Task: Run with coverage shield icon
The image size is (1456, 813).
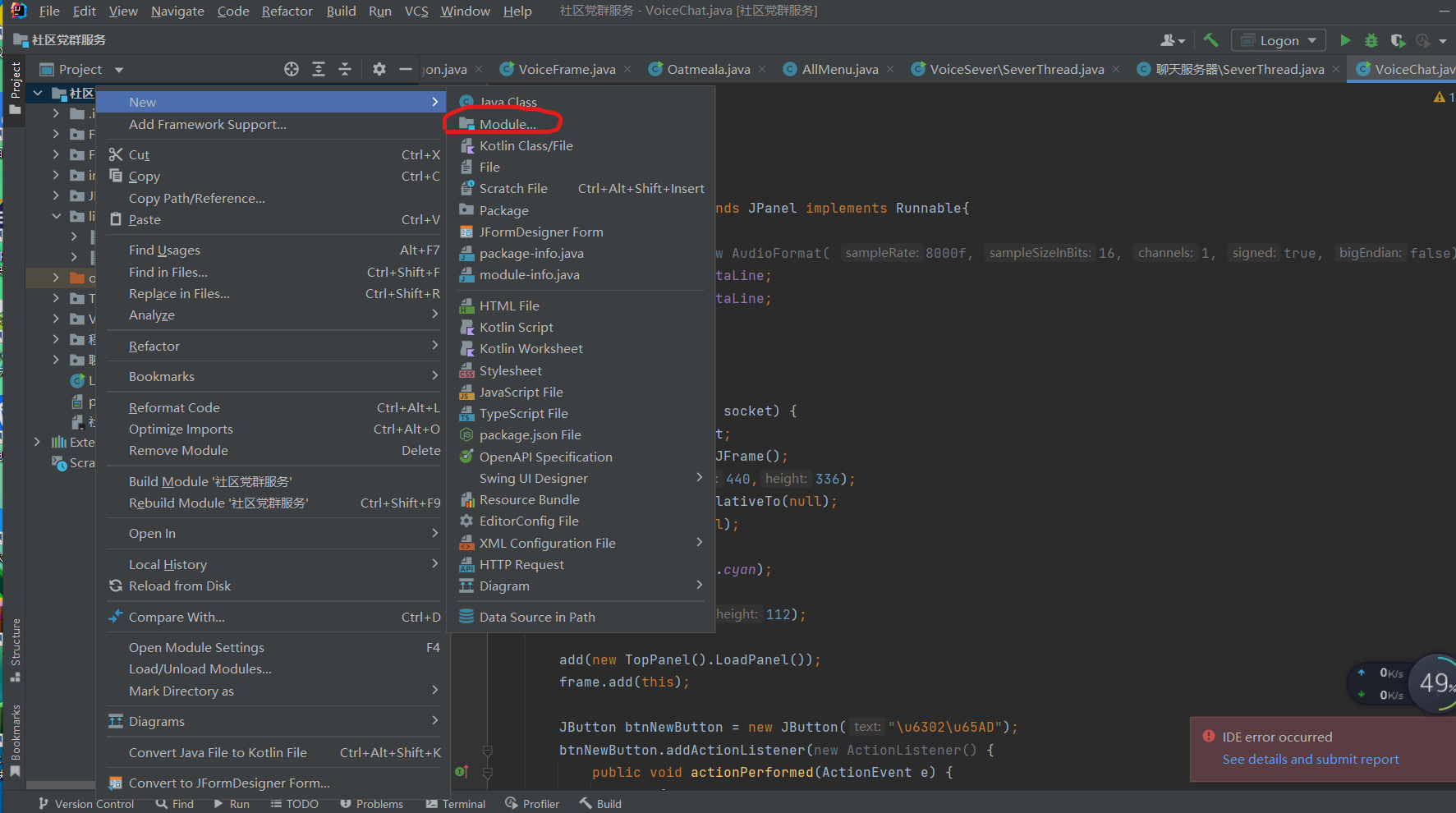Action: tap(1398, 40)
